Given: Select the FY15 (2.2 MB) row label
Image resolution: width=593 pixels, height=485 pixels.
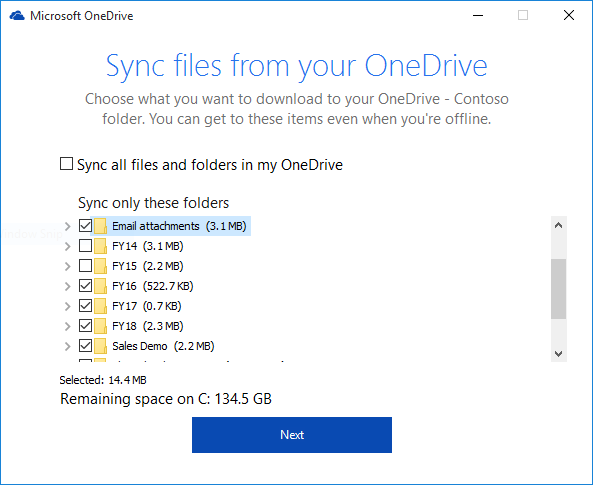Looking at the screenshot, I should click(x=147, y=266).
